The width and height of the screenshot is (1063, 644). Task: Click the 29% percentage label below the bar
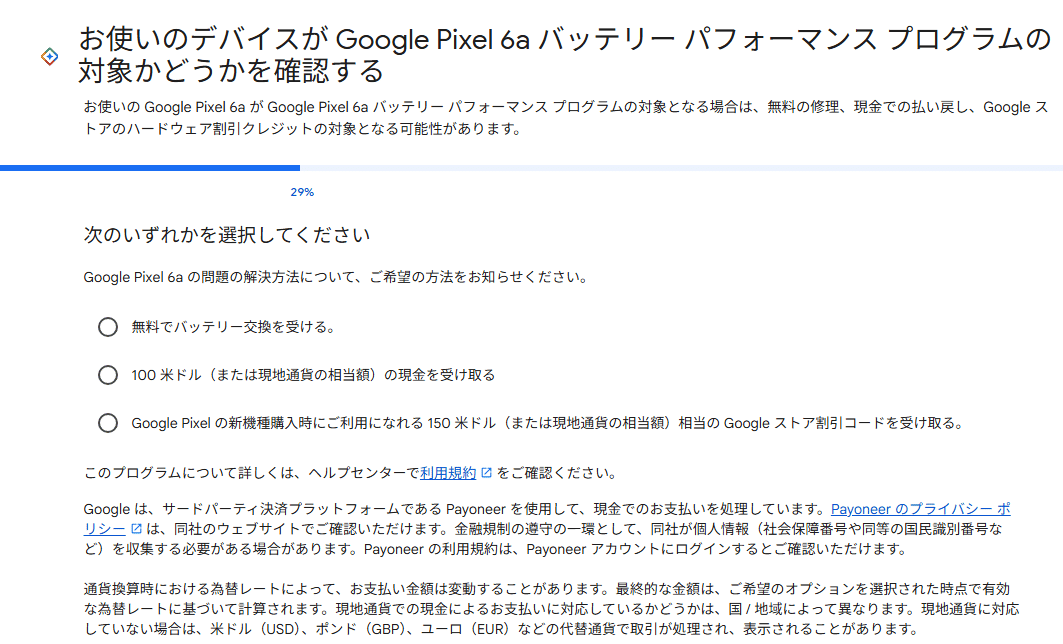(301, 190)
